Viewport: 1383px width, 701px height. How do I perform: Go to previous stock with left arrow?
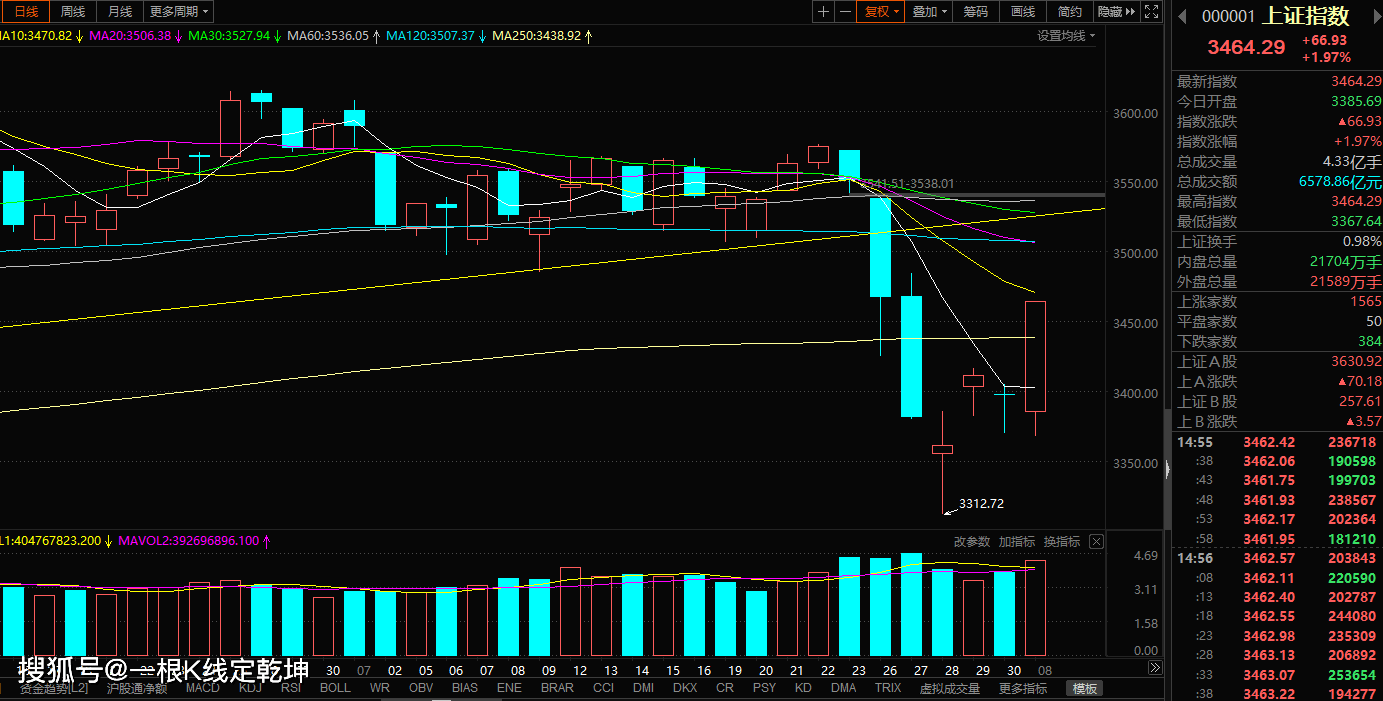1181,16
